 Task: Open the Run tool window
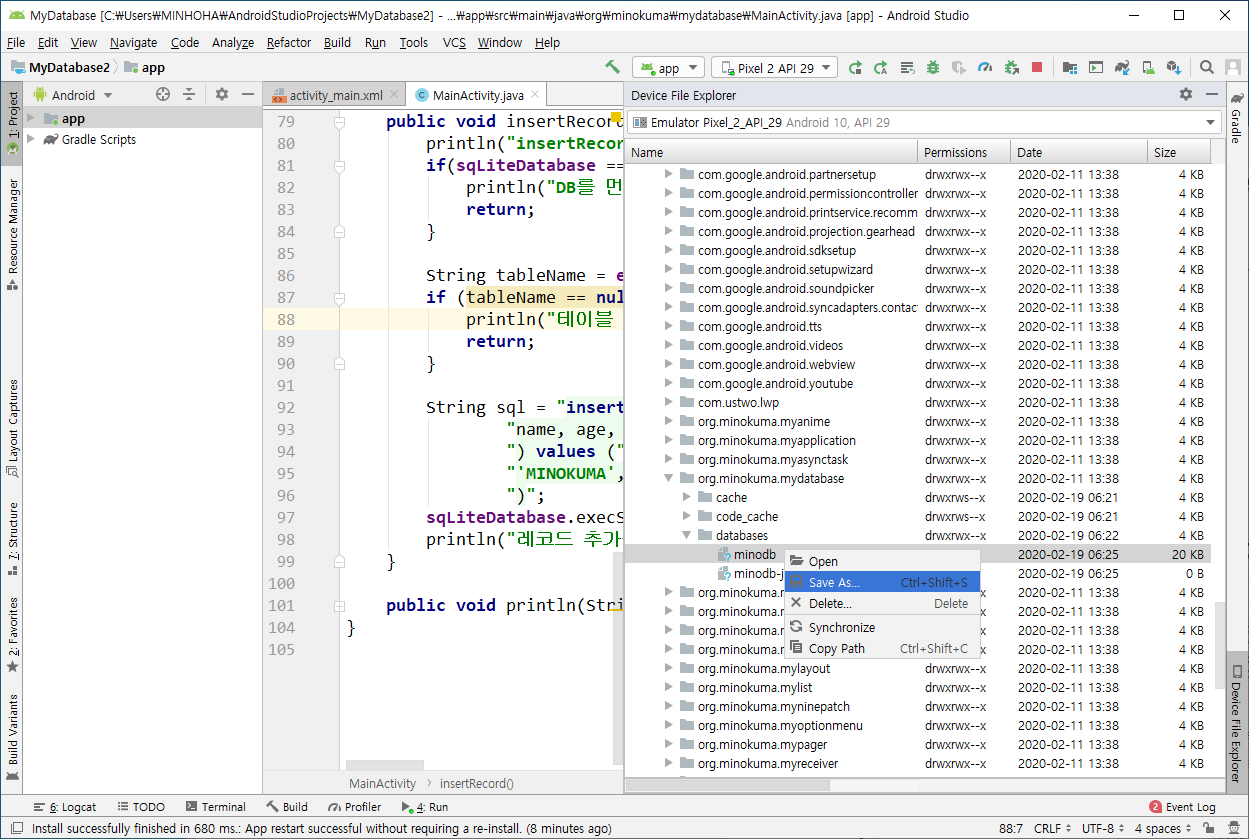[425, 806]
